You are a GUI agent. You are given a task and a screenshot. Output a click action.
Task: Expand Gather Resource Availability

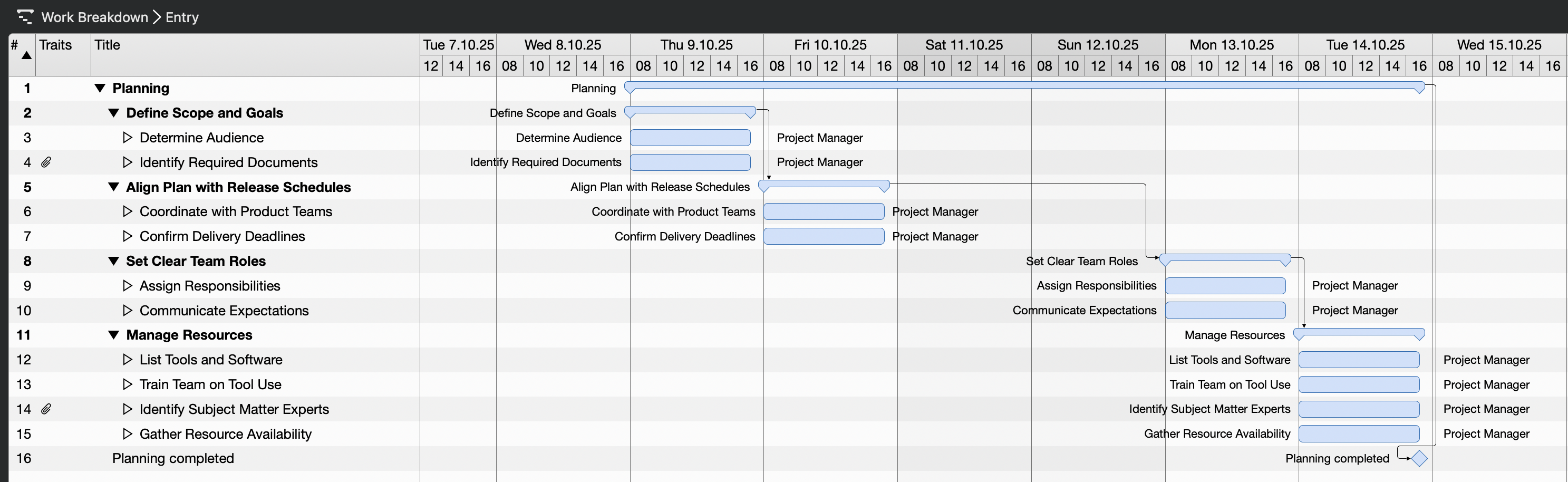[127, 433]
